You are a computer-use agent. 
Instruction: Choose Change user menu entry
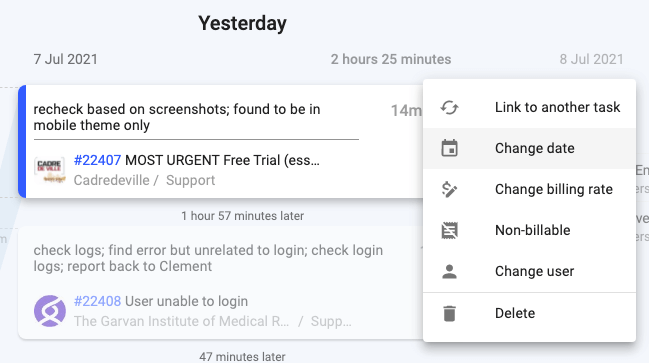pyautogui.click(x=529, y=272)
